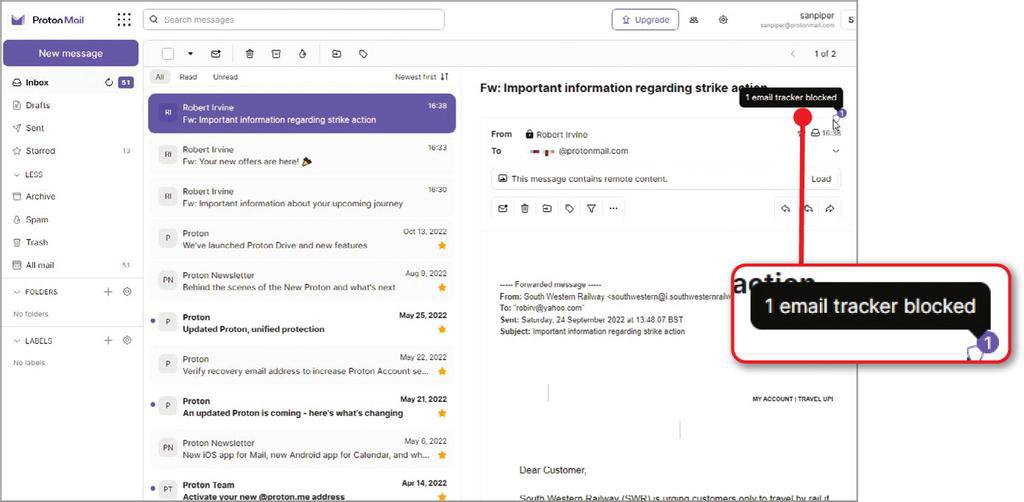Click the Proton Mail logo
Image resolution: width=1024 pixels, height=502 pixels.
click(47, 20)
